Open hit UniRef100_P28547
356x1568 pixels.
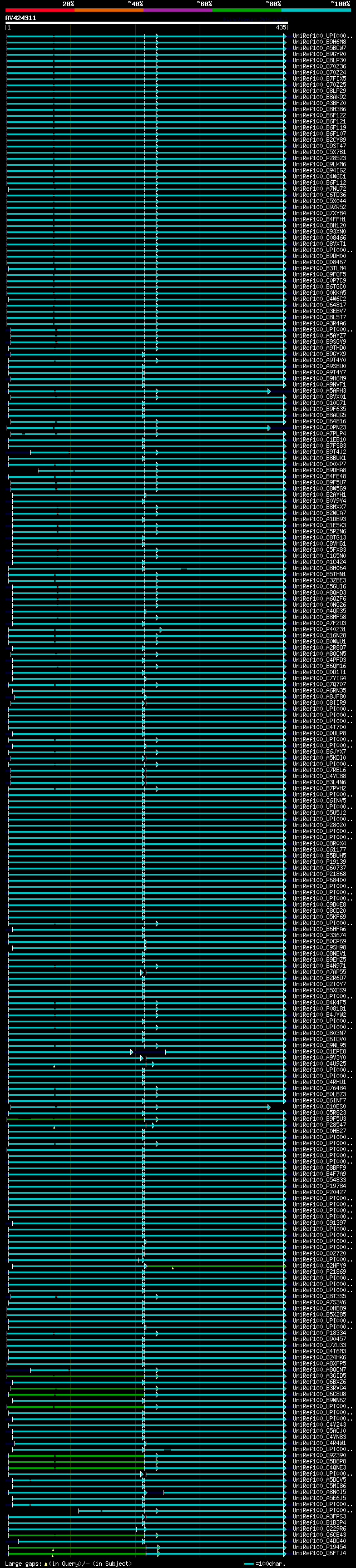click(x=319, y=1125)
